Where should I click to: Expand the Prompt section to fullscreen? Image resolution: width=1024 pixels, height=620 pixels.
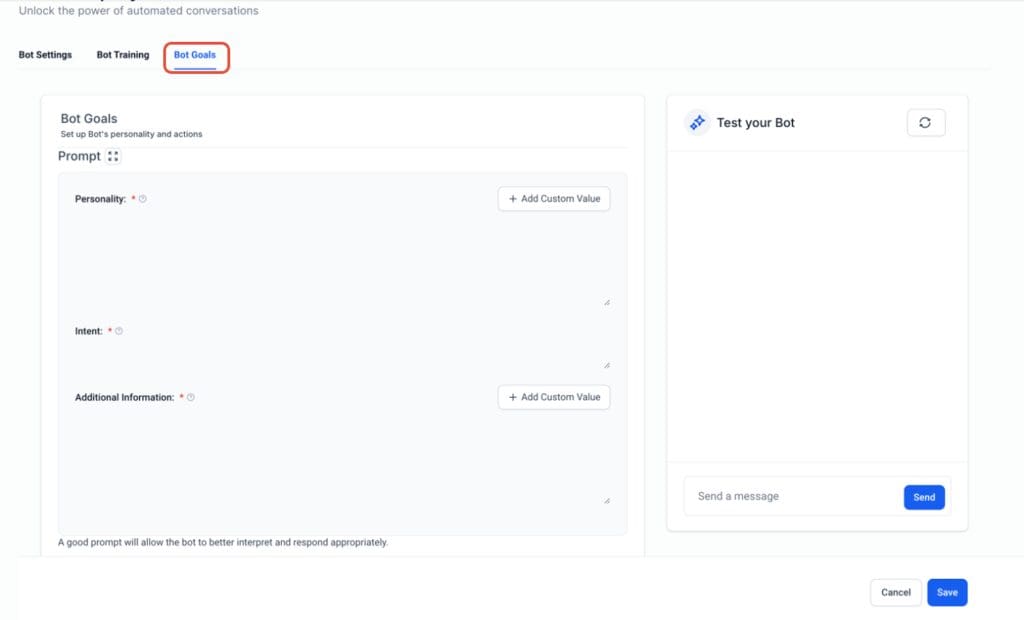(112, 156)
